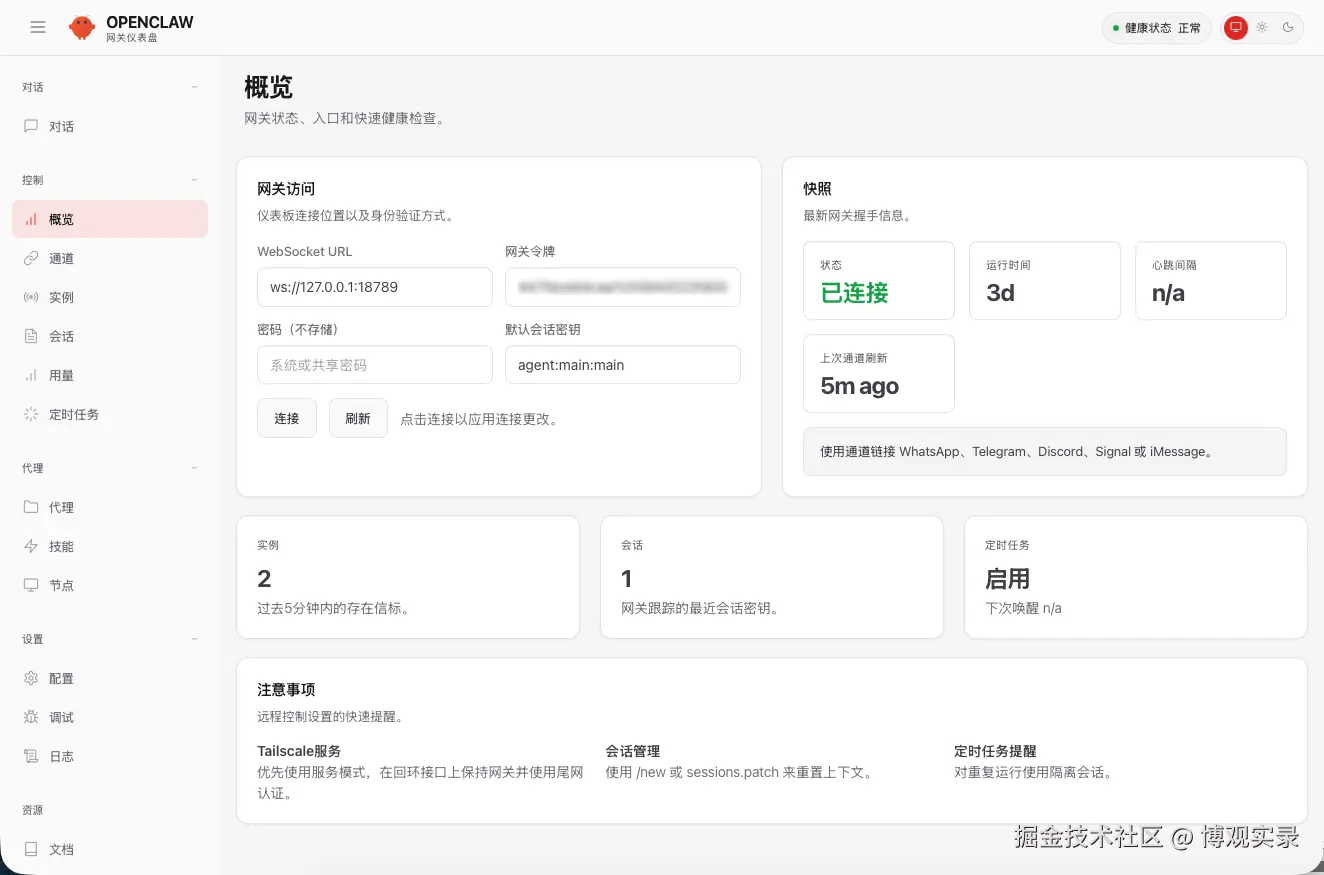
Task: Focus the 网关令牌 token field
Action: (623, 287)
